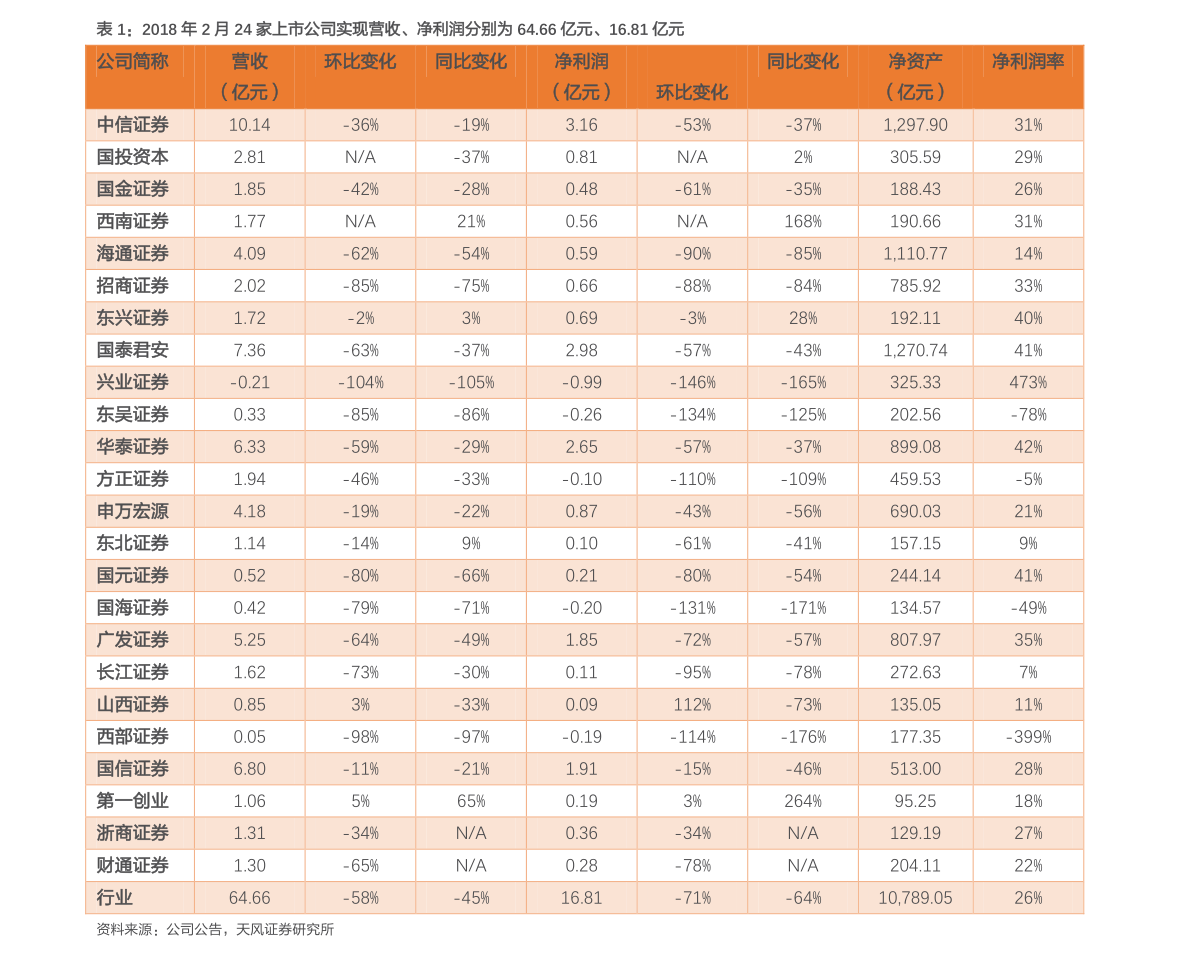Image resolution: width=1191 pixels, height=958 pixels.
Task: Click the 1,297.90 net assets value
Action: [x=915, y=125]
